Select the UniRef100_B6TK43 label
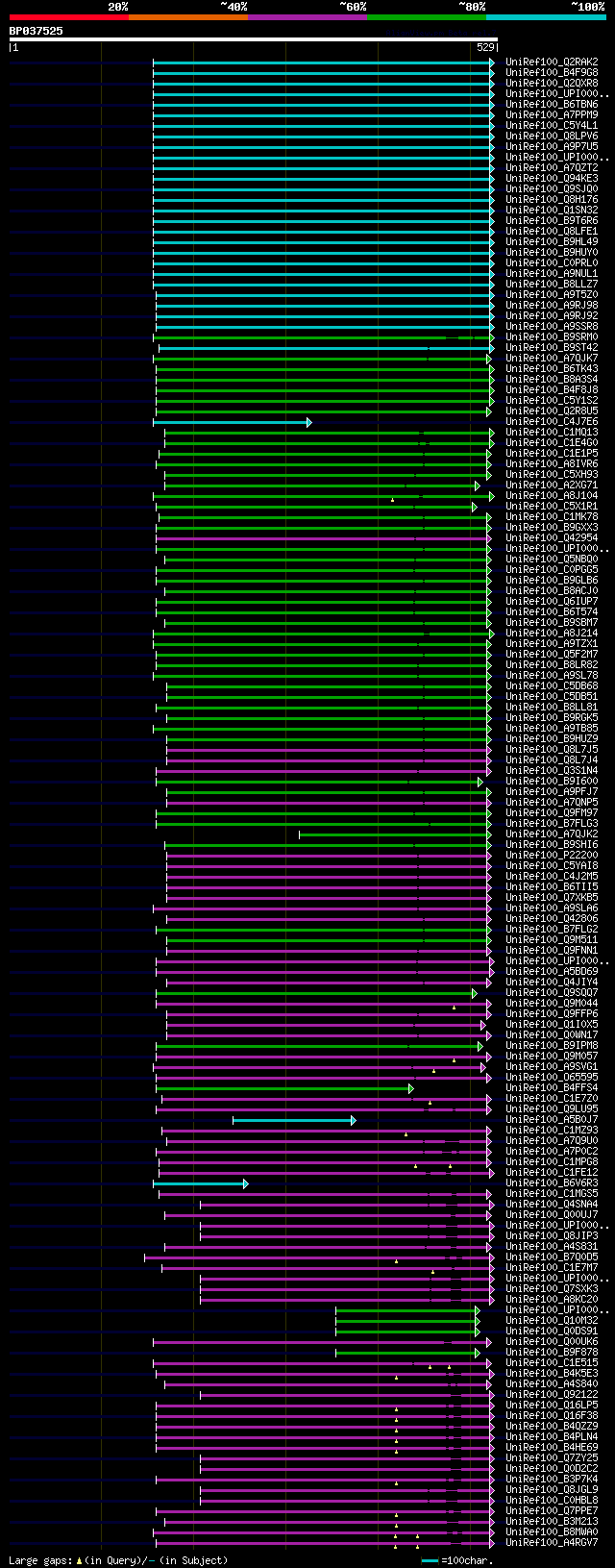The height and width of the screenshot is (1568, 615). pos(552,369)
